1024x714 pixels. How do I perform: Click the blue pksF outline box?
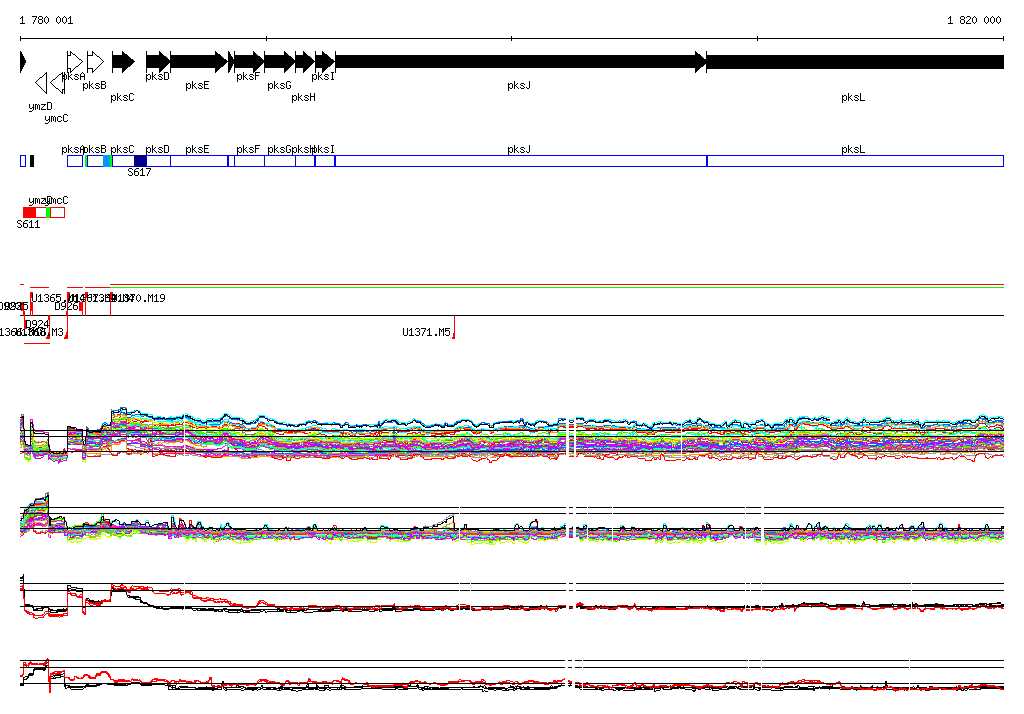point(249,161)
